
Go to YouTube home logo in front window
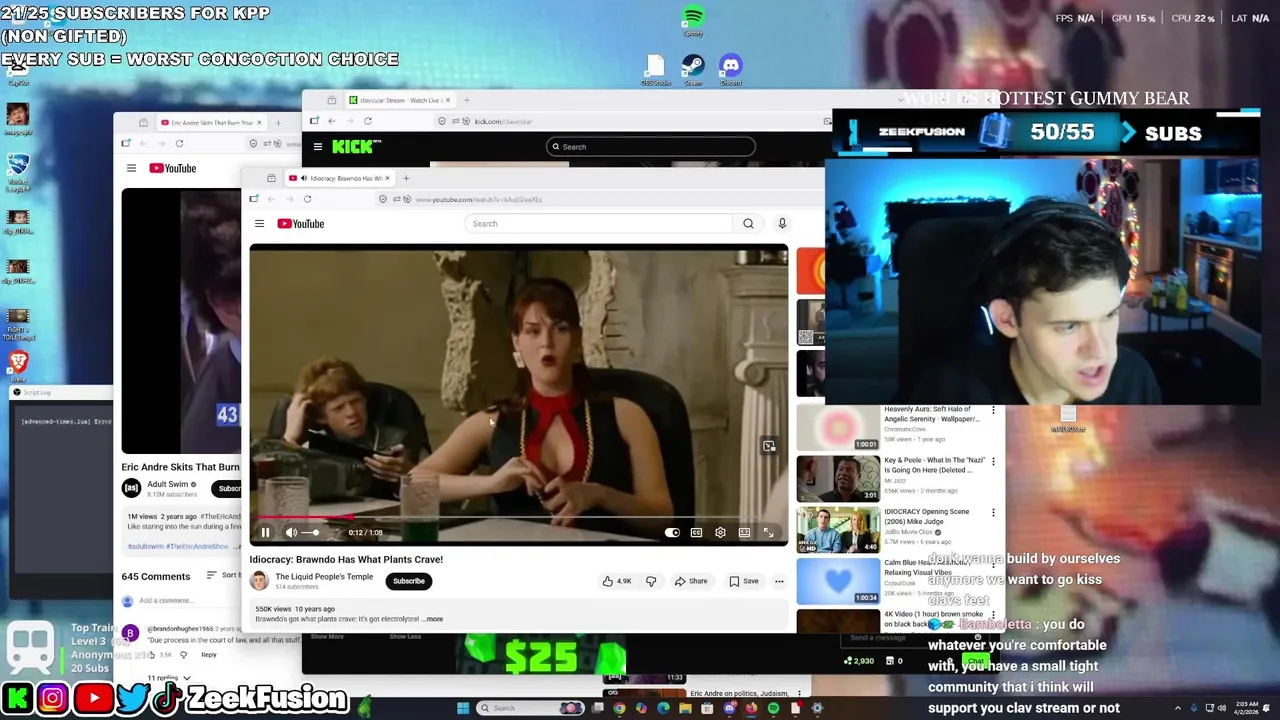coord(301,224)
